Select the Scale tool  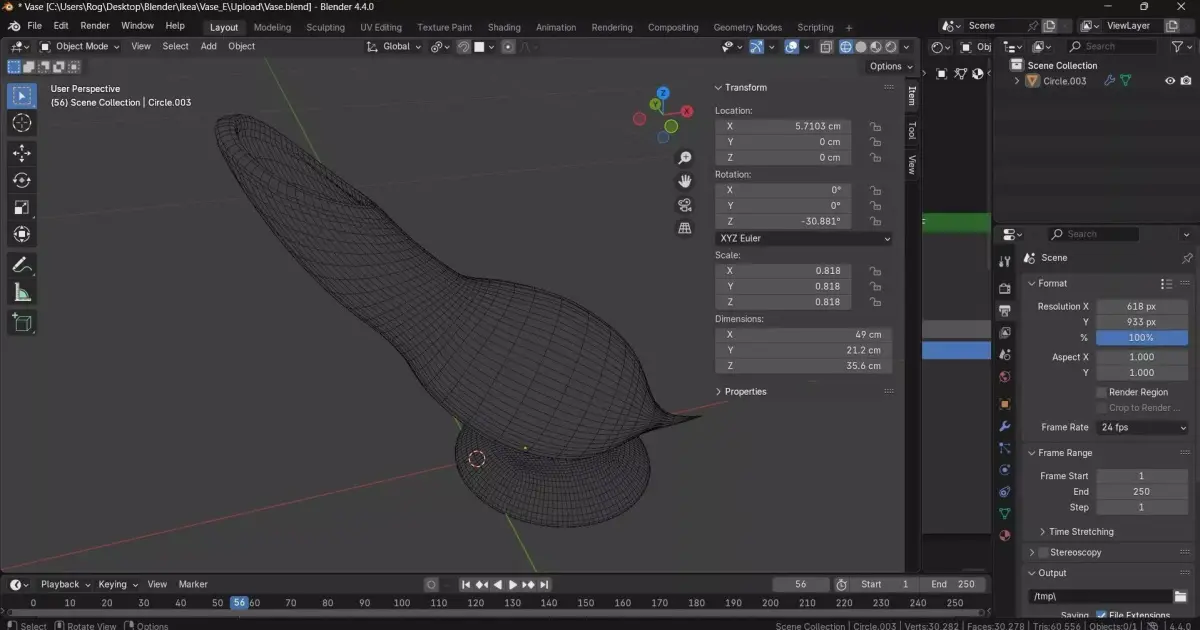pos(22,207)
